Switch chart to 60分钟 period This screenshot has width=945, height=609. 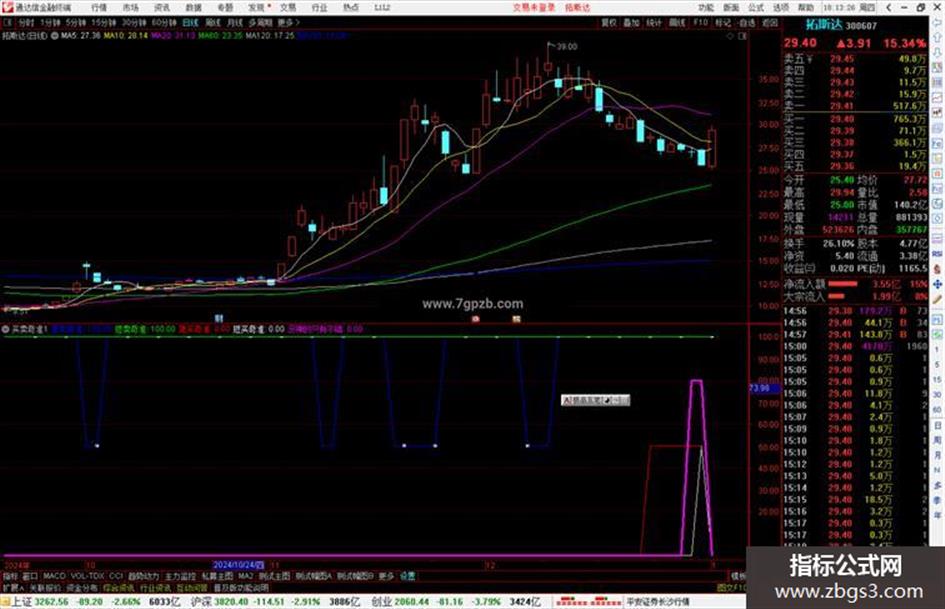pyautogui.click(x=164, y=22)
